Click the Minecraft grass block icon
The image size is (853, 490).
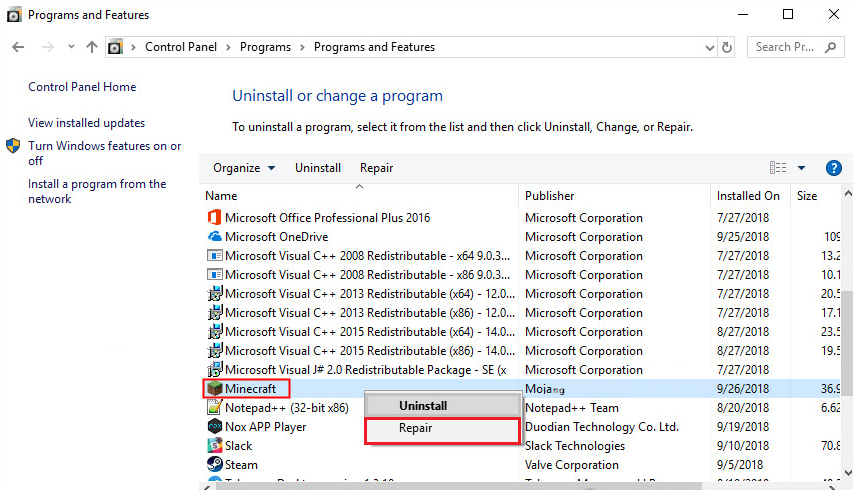[x=215, y=388]
